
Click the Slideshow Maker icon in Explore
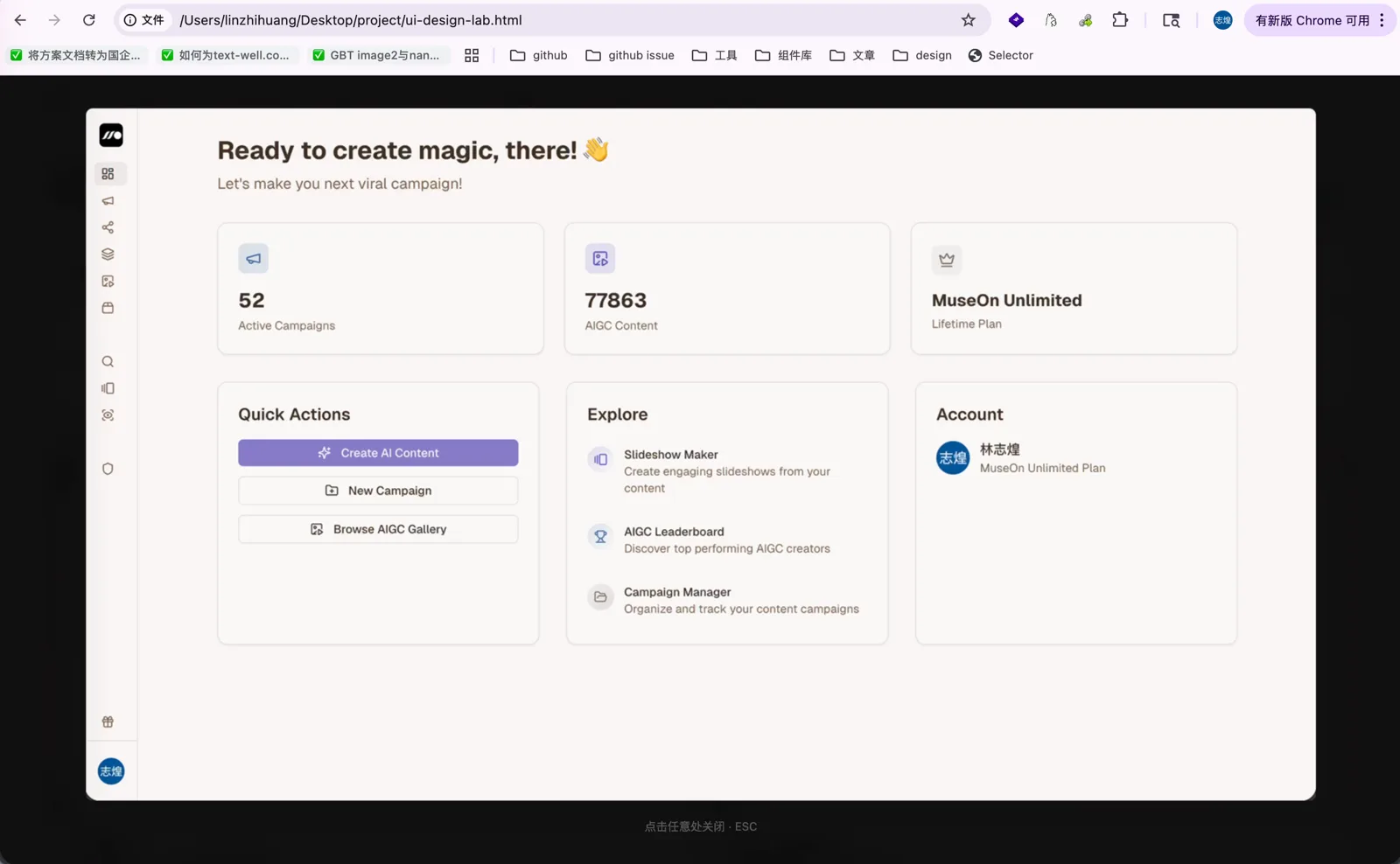[600, 459]
